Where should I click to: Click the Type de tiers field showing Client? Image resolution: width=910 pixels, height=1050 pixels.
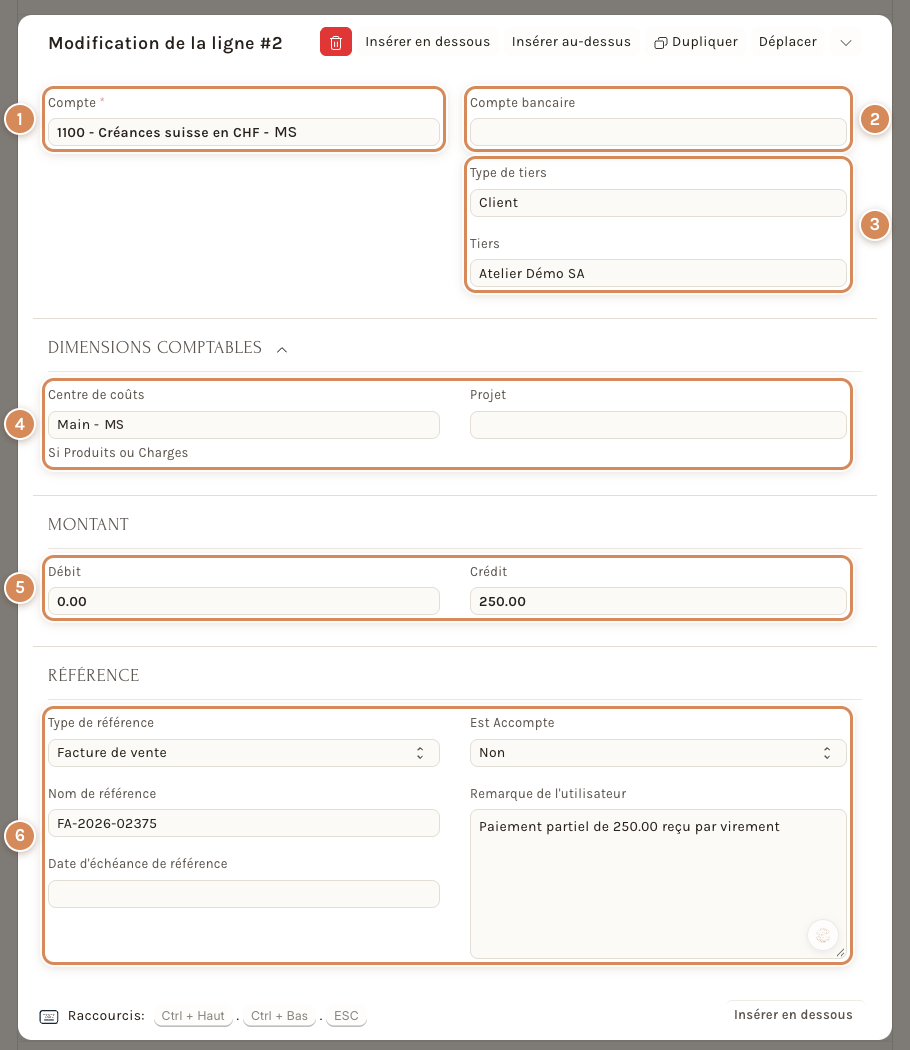click(658, 202)
